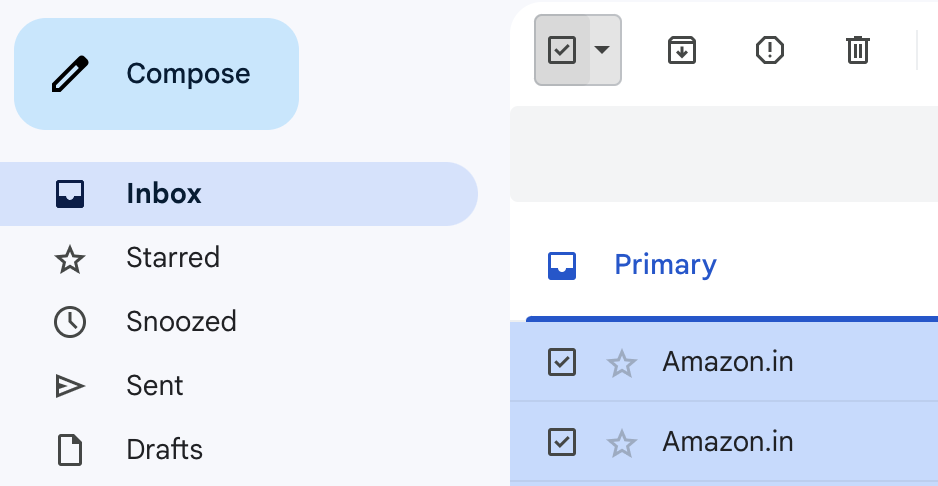The height and width of the screenshot is (486, 938).
Task: Uncheck the first Amazon.in email checkbox
Action: (562, 362)
